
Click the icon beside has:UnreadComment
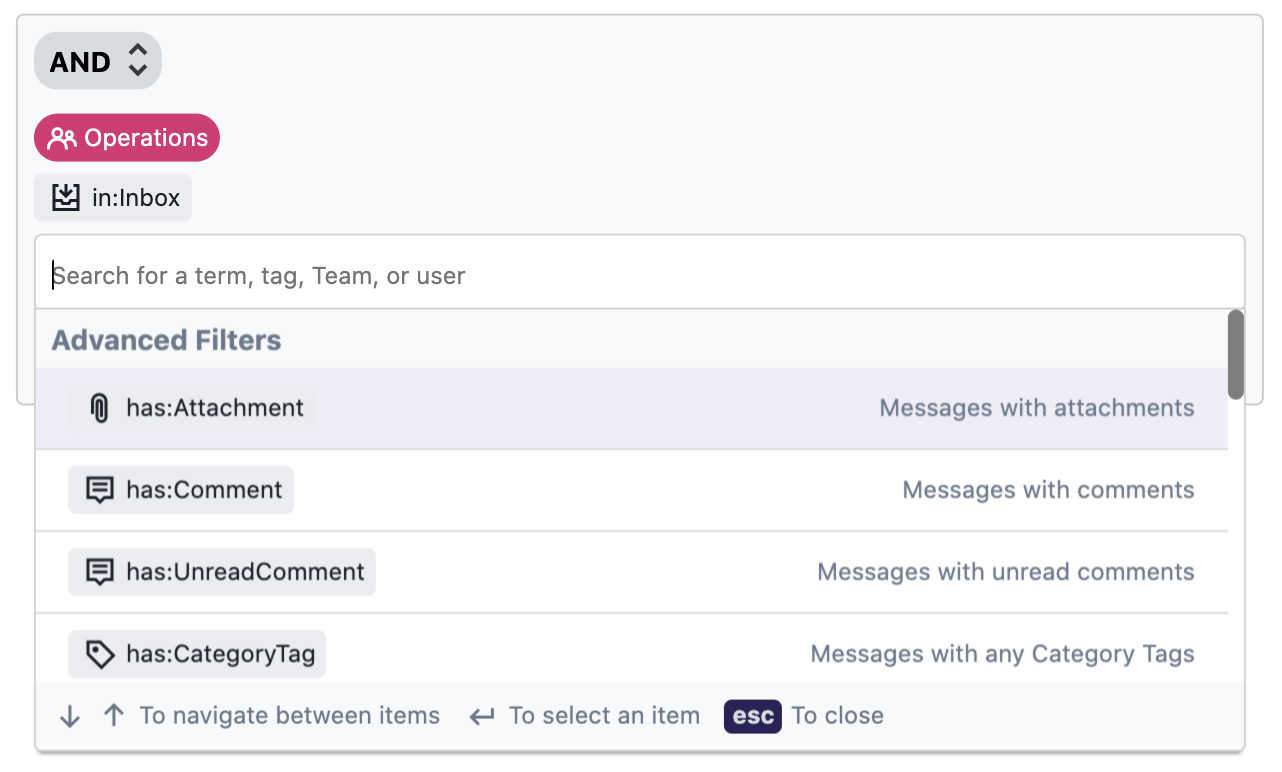coord(99,572)
